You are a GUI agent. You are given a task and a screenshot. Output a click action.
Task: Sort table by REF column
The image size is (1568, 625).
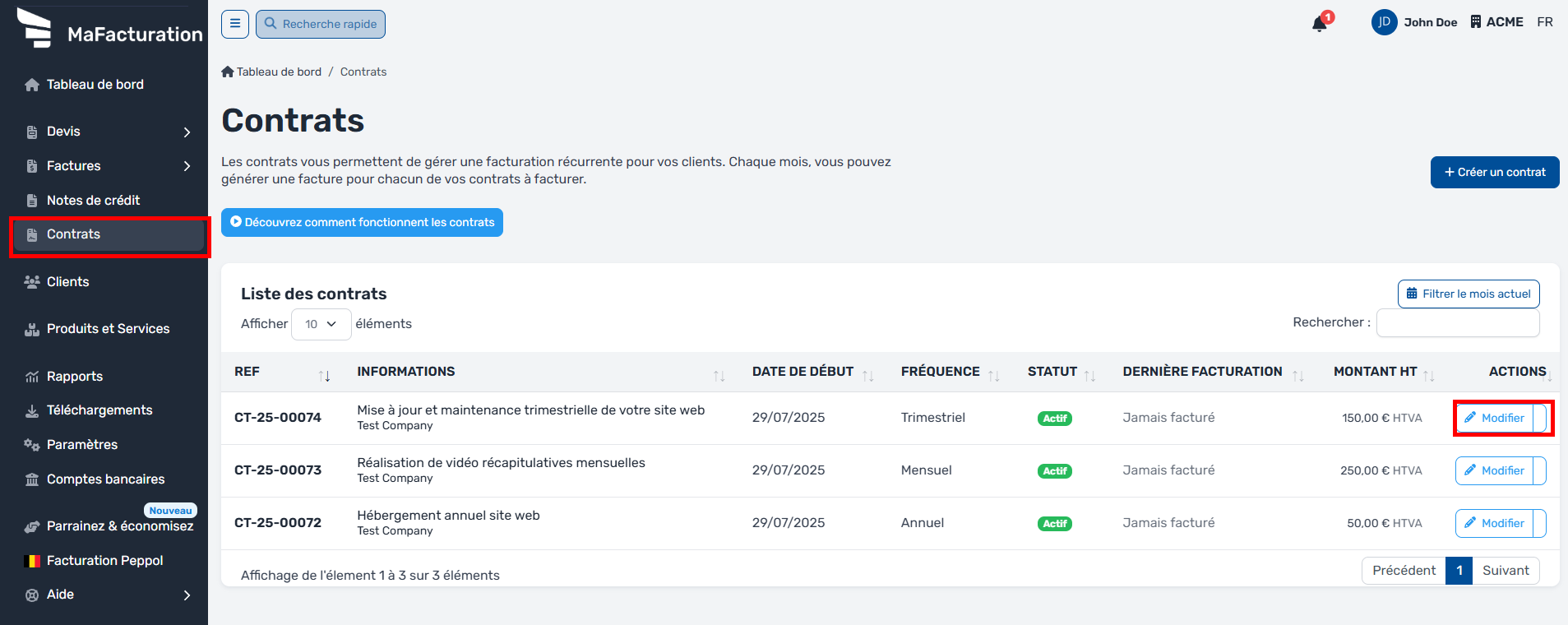pyautogui.click(x=324, y=376)
